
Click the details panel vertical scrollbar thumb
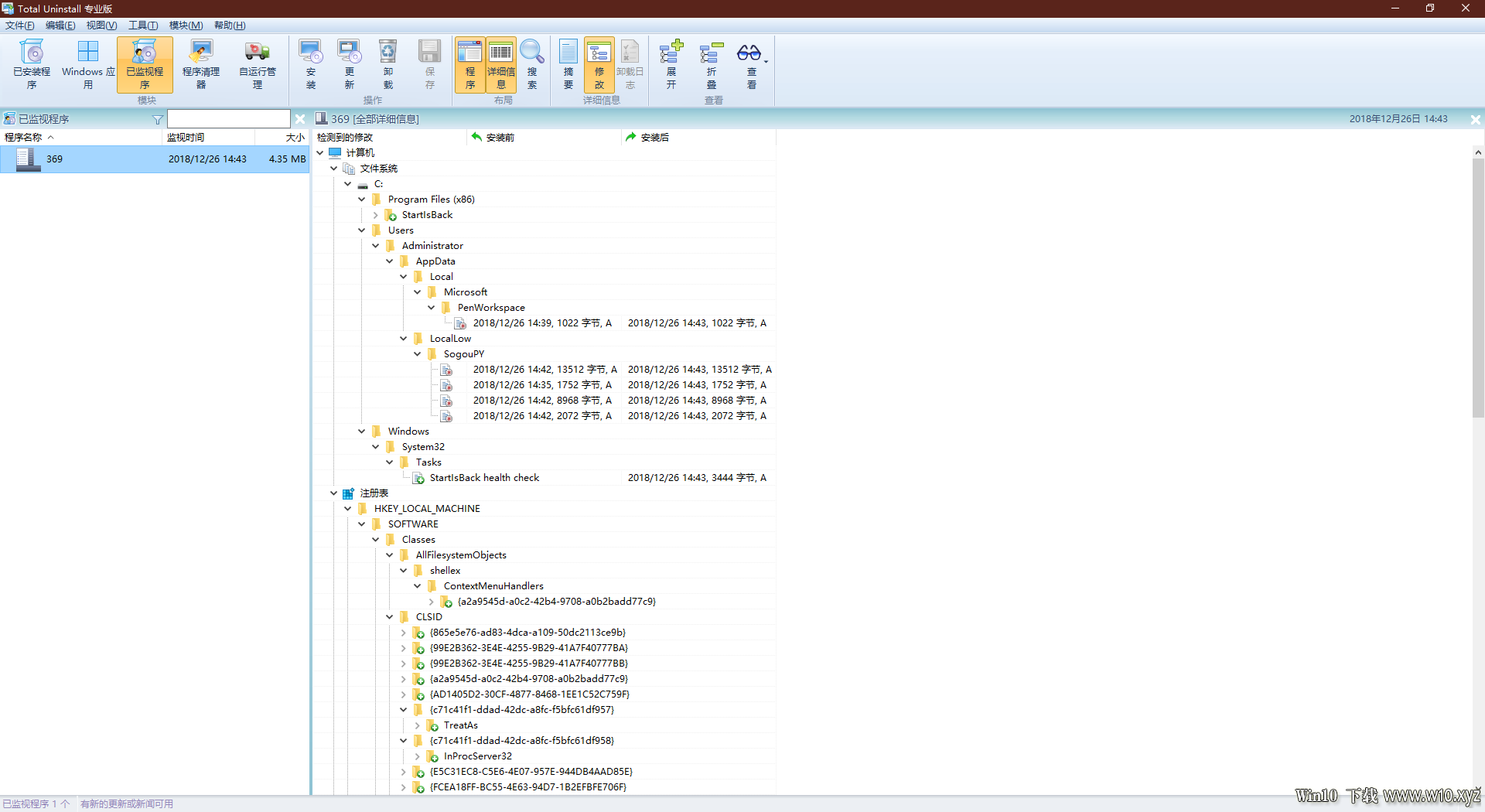click(1478, 288)
